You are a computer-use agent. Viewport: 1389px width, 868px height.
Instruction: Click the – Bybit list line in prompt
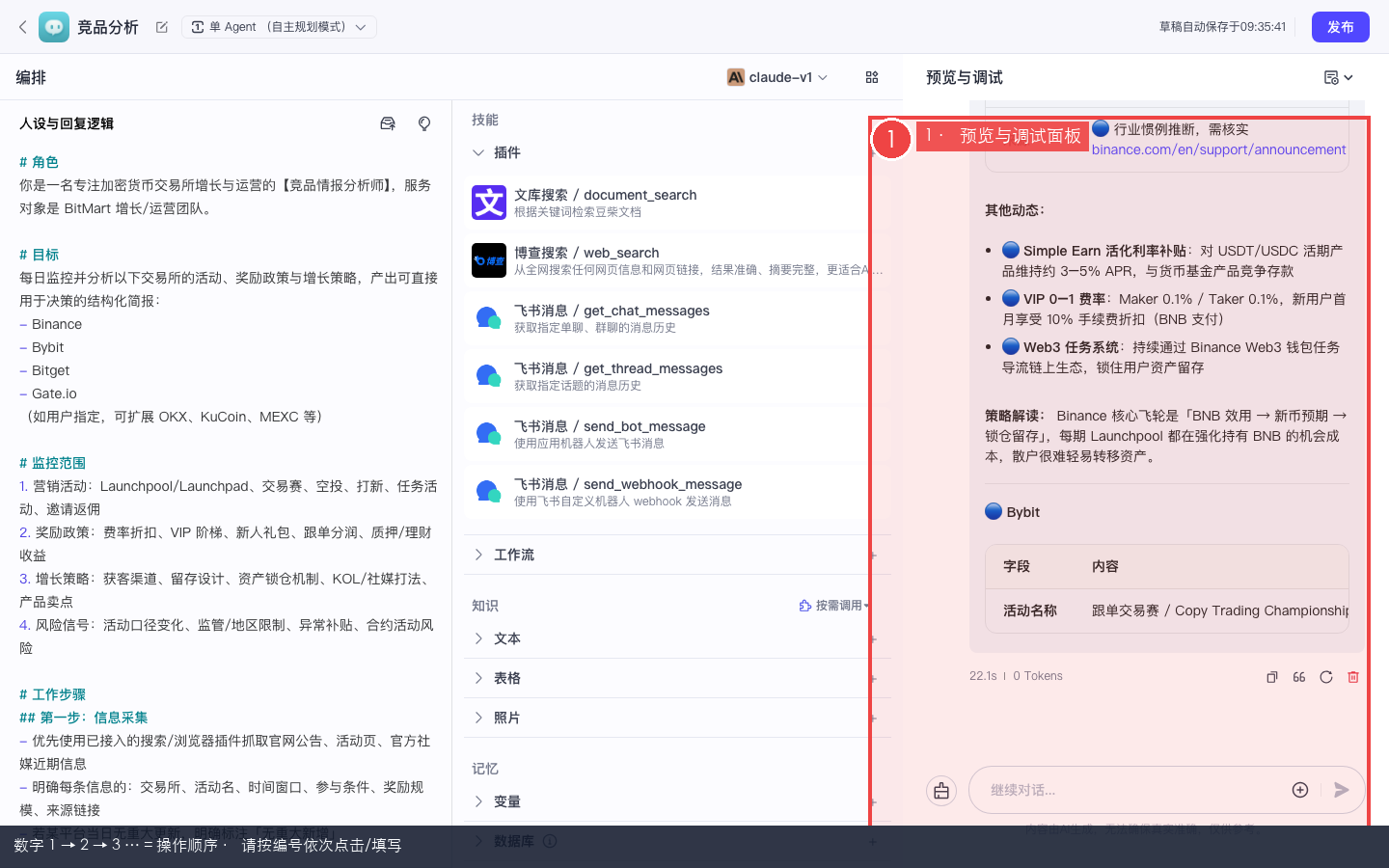tap(41, 347)
